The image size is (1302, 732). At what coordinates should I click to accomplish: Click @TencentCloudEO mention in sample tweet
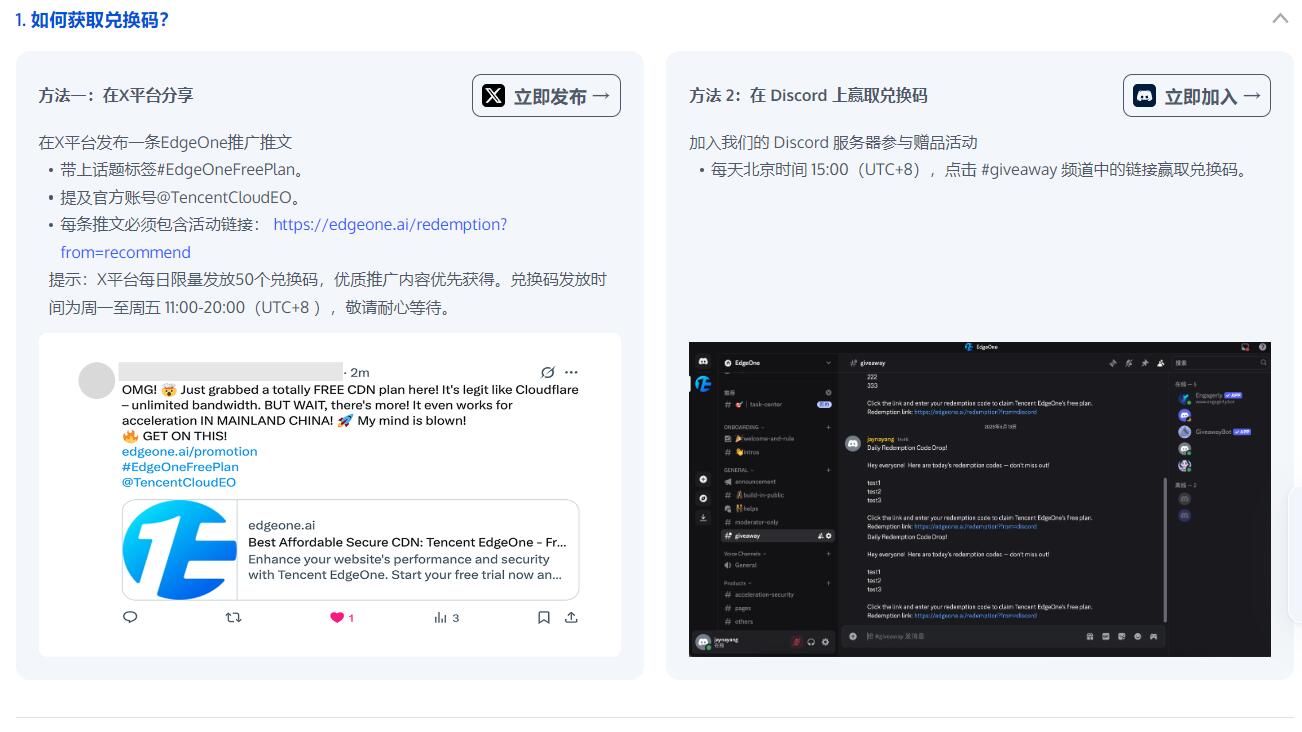(179, 482)
